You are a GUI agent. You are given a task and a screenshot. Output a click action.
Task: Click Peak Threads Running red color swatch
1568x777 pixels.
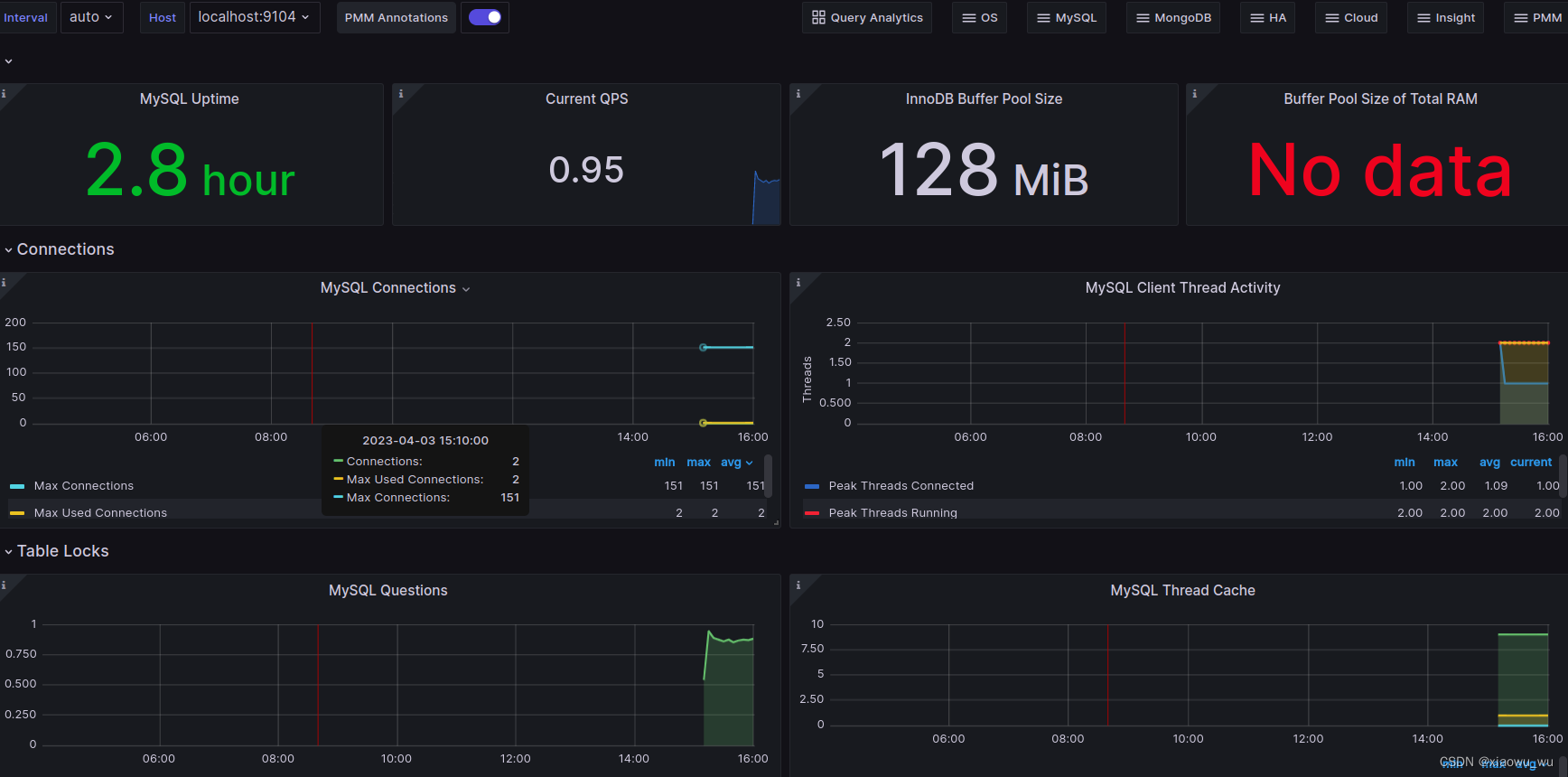(812, 513)
